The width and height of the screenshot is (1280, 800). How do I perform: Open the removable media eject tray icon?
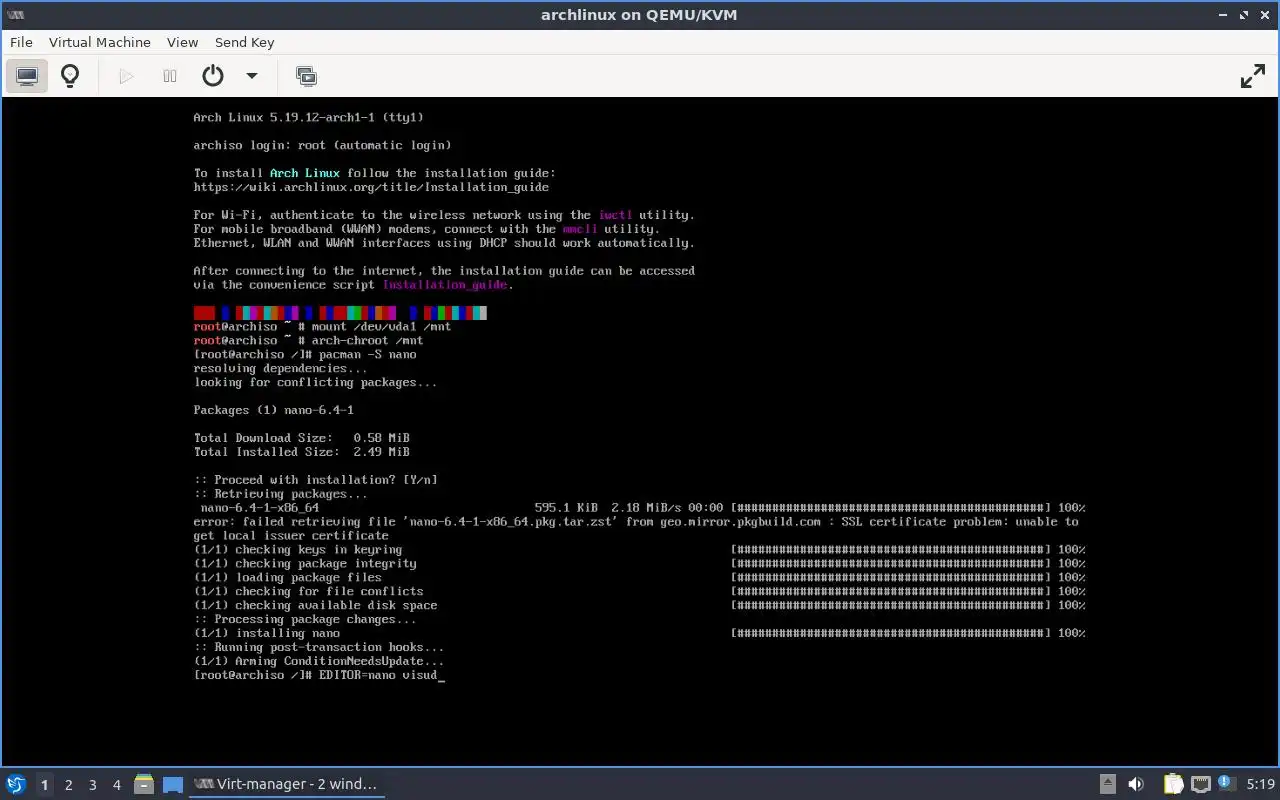1108,784
